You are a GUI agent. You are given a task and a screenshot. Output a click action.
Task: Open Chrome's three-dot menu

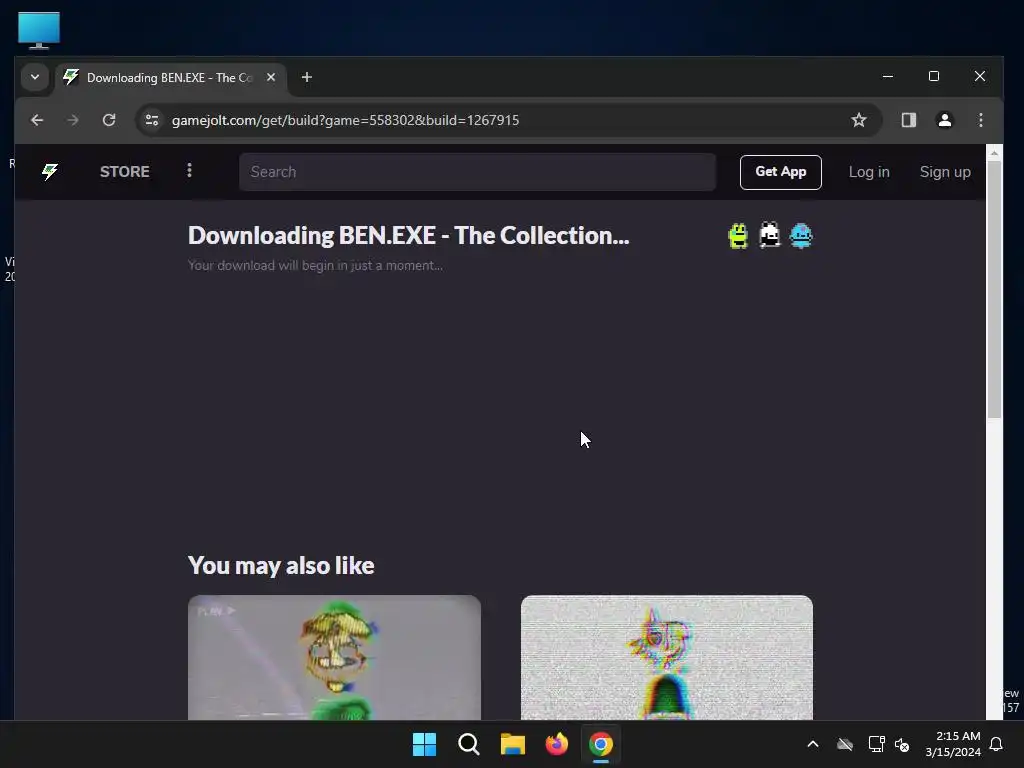point(981,120)
